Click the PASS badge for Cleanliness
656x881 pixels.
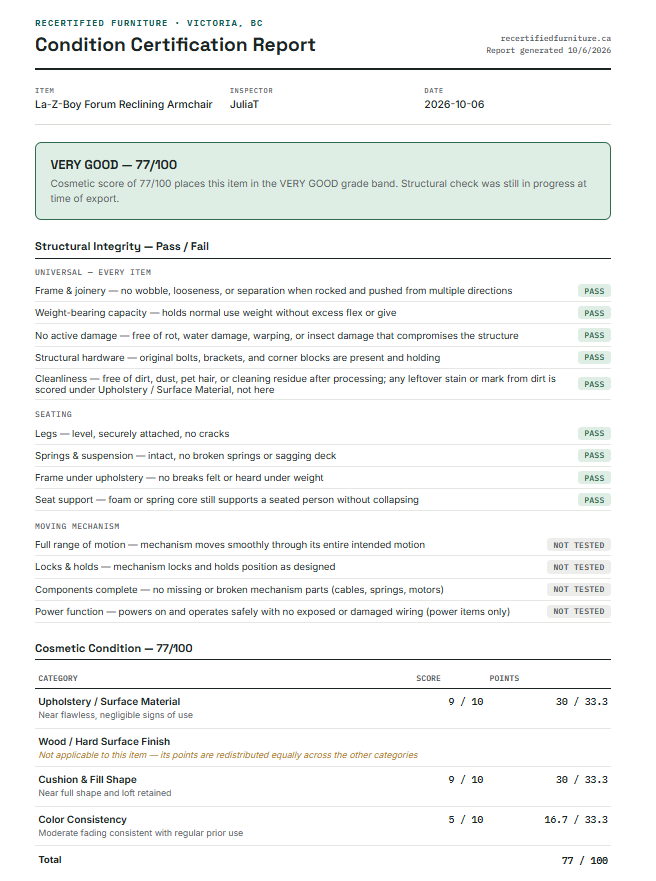click(x=594, y=384)
